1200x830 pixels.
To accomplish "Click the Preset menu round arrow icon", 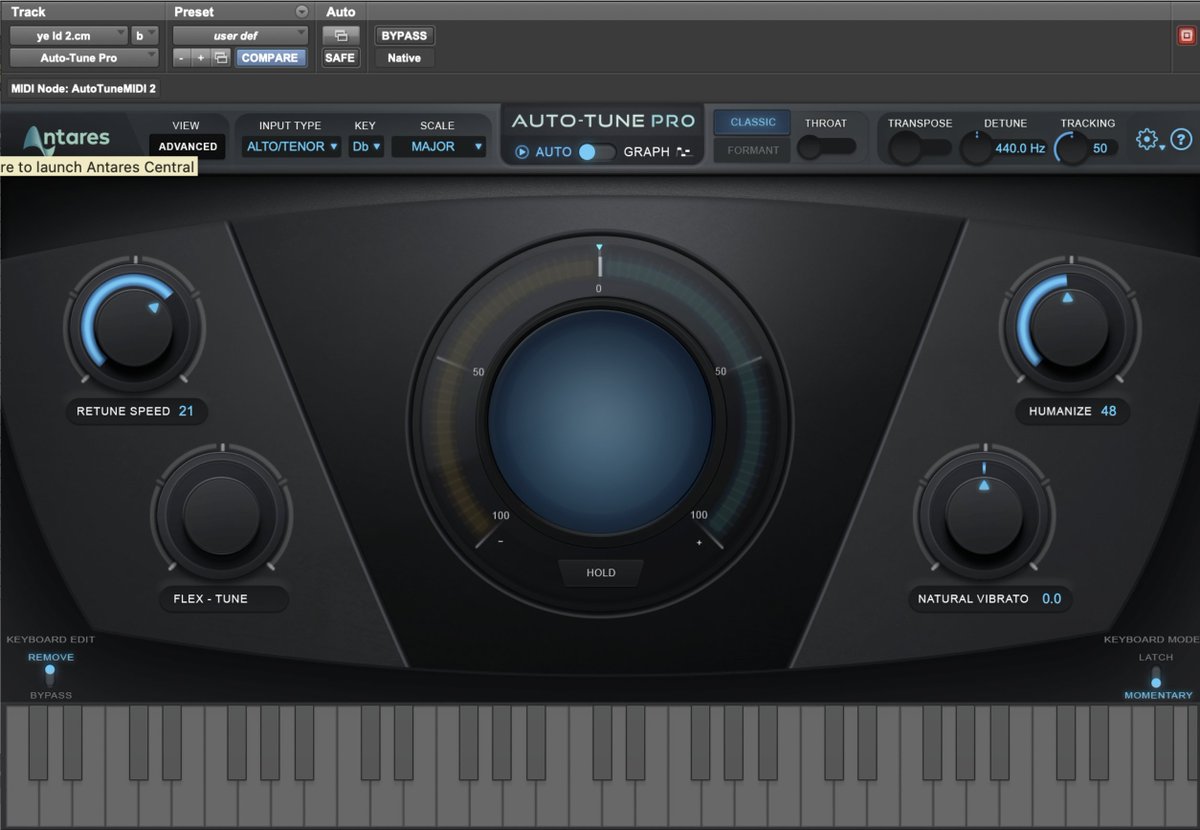I will pos(302,12).
